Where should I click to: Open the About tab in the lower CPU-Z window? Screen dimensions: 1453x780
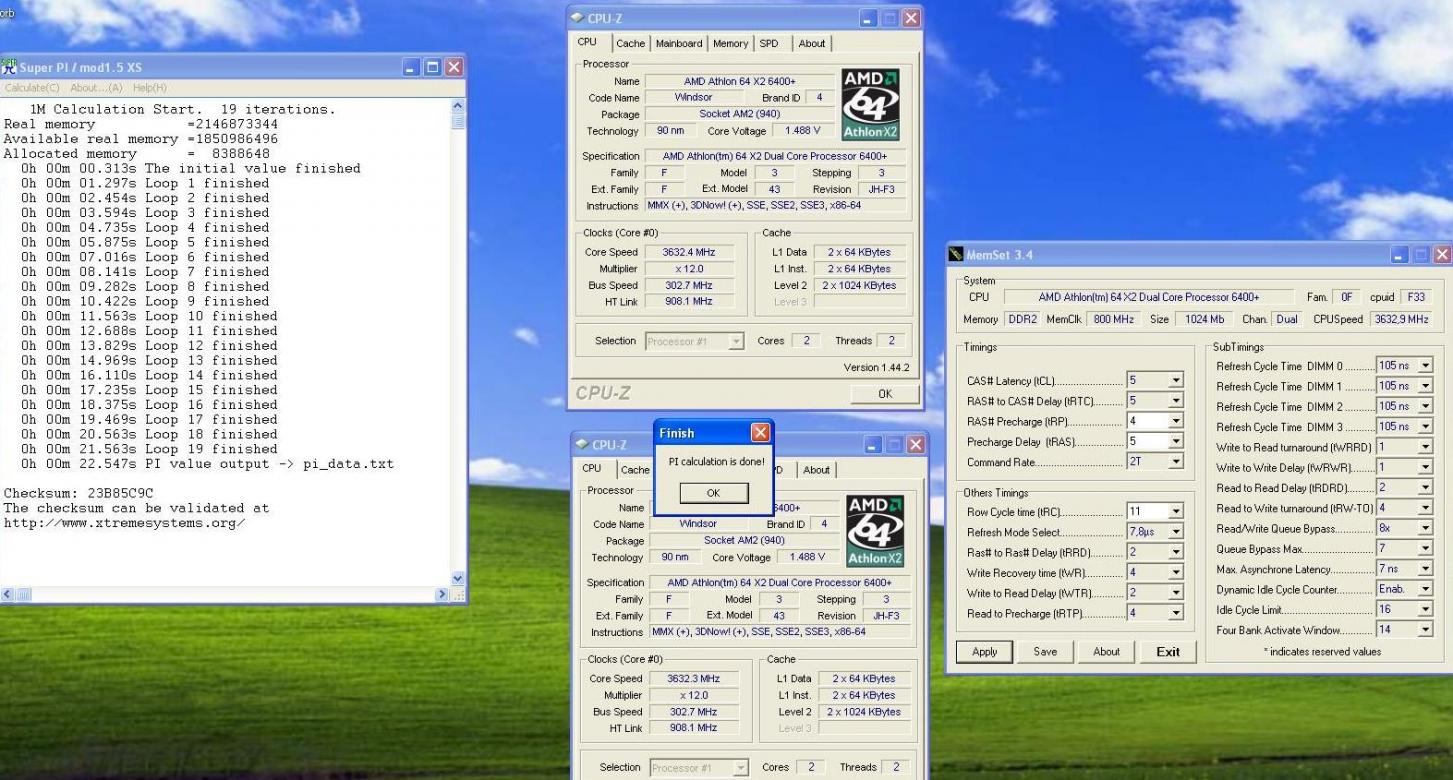816,470
